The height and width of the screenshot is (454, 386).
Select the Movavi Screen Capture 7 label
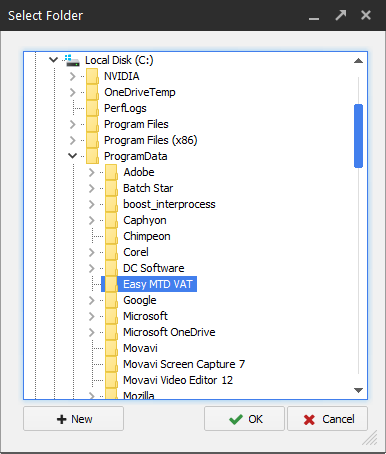pos(184,364)
